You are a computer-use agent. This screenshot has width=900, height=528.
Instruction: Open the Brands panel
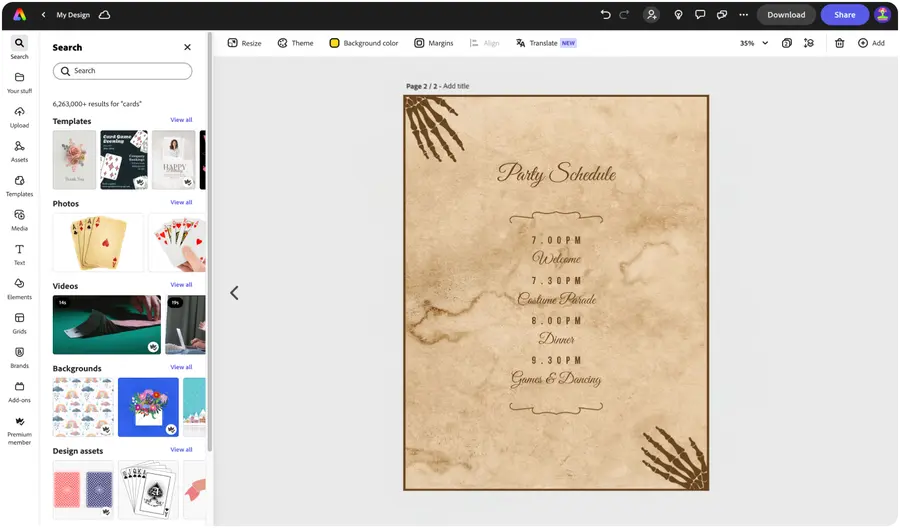click(x=20, y=358)
